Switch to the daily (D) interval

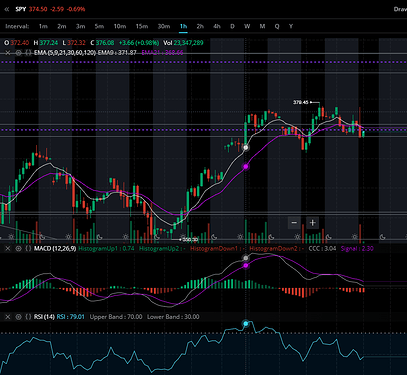(232, 26)
